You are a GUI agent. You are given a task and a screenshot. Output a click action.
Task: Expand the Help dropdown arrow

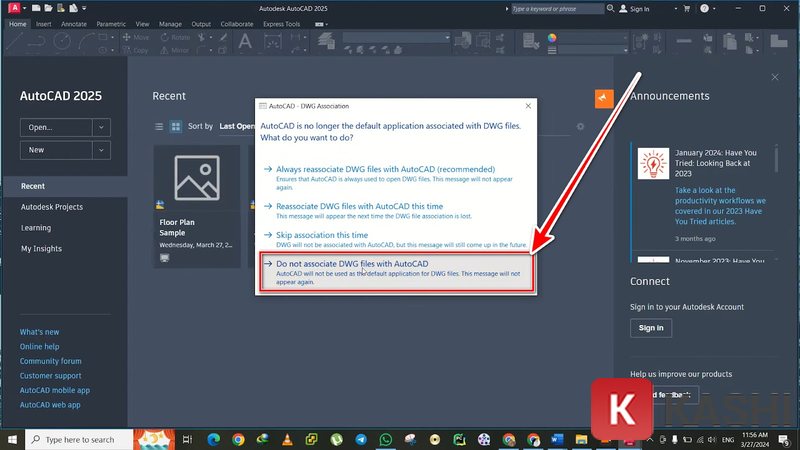(x=714, y=8)
